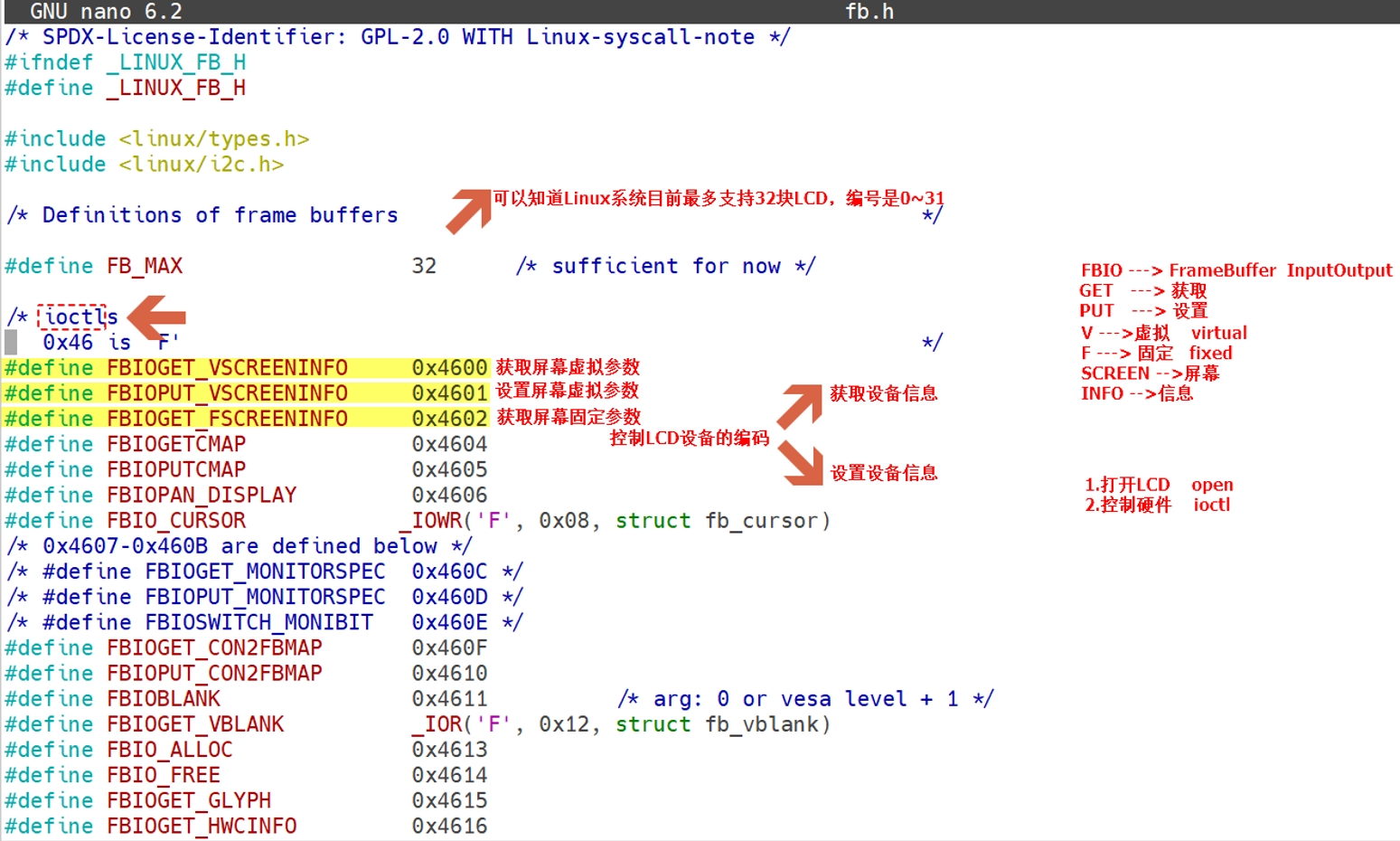Click FBIOGETCMAP macro name

point(176,444)
